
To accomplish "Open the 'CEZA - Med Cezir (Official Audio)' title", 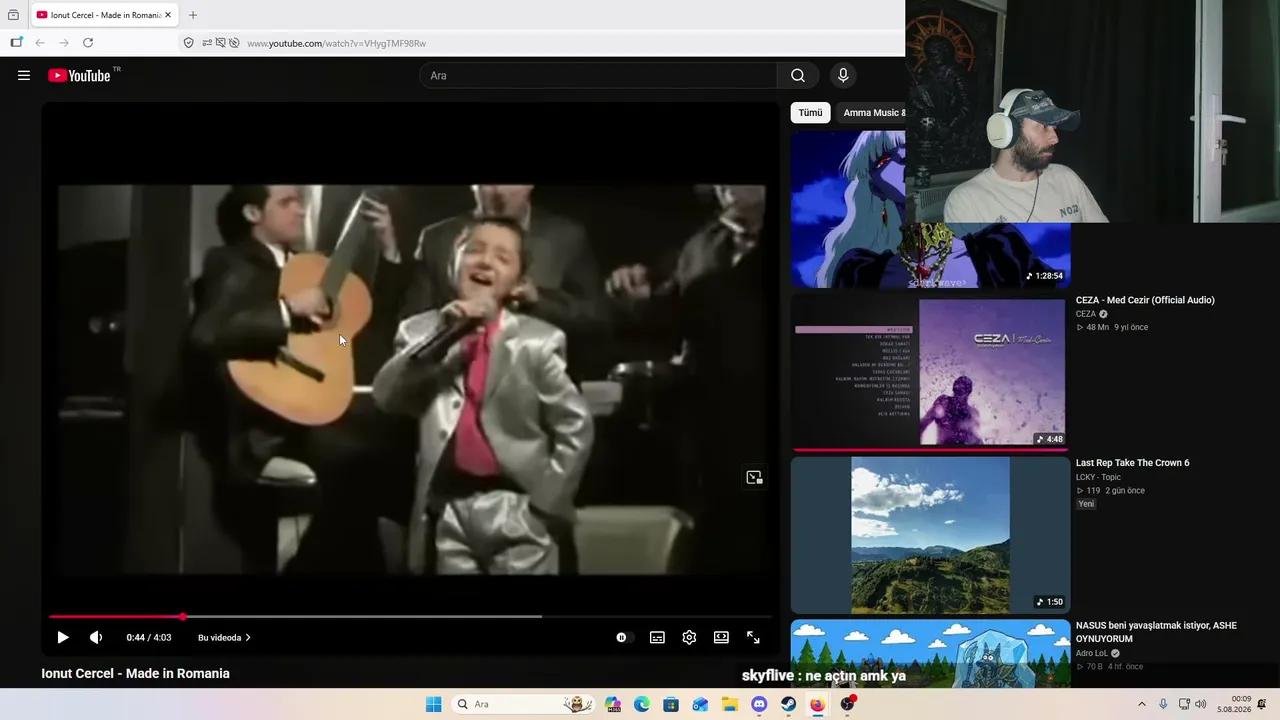I will (x=1145, y=300).
